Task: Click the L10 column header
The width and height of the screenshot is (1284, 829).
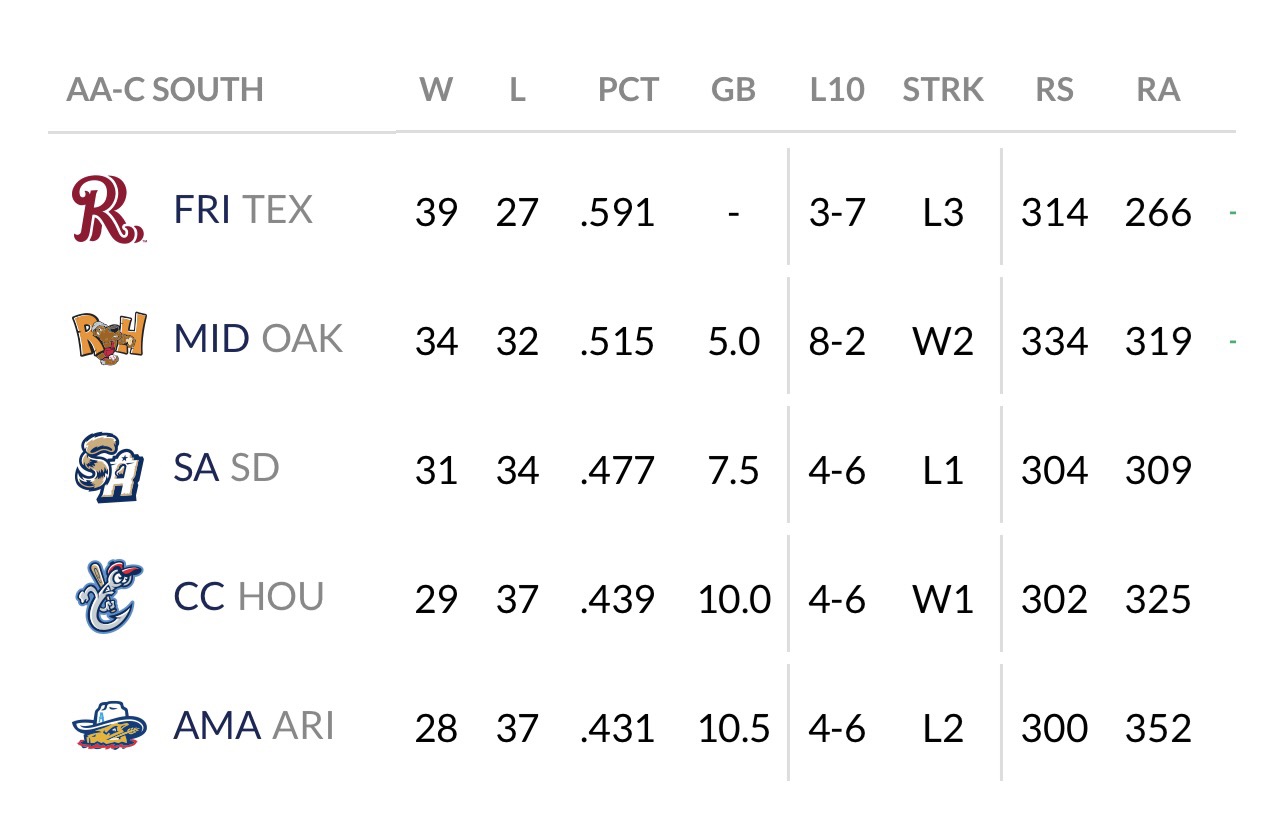Action: 837,90
